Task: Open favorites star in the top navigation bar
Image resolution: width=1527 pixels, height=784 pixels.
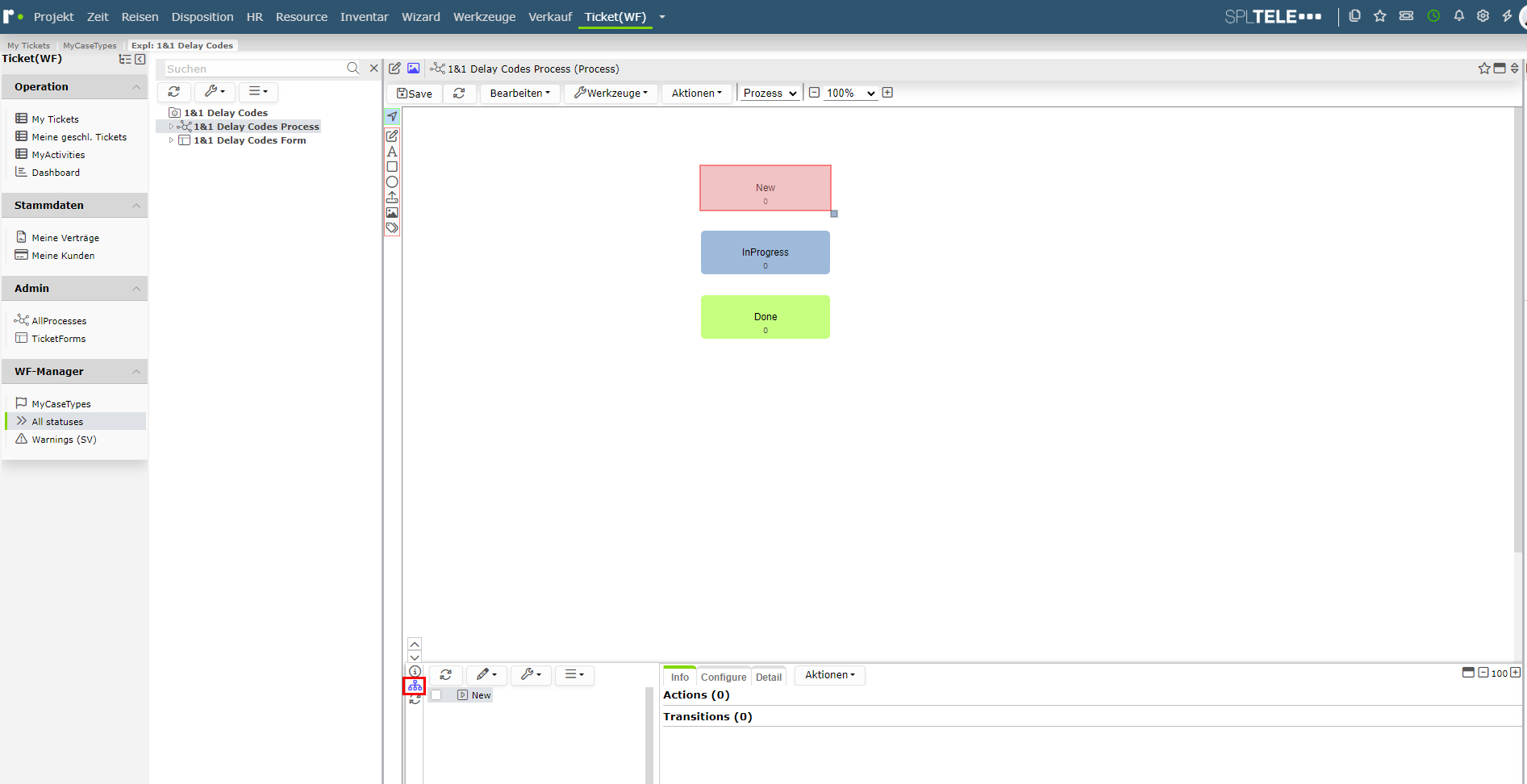Action: (x=1380, y=16)
